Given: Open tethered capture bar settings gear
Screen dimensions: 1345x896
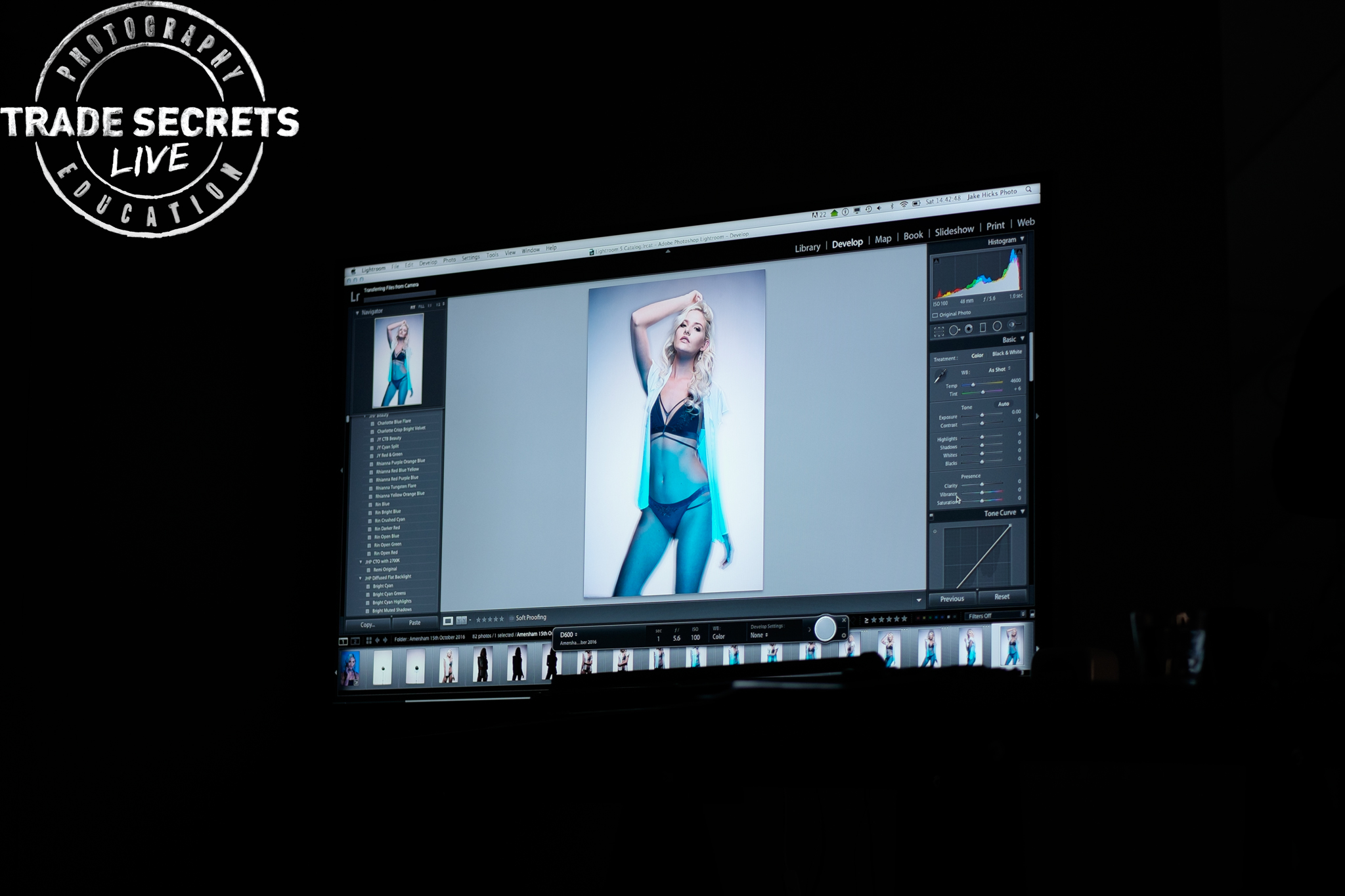Looking at the screenshot, I should point(844,635).
